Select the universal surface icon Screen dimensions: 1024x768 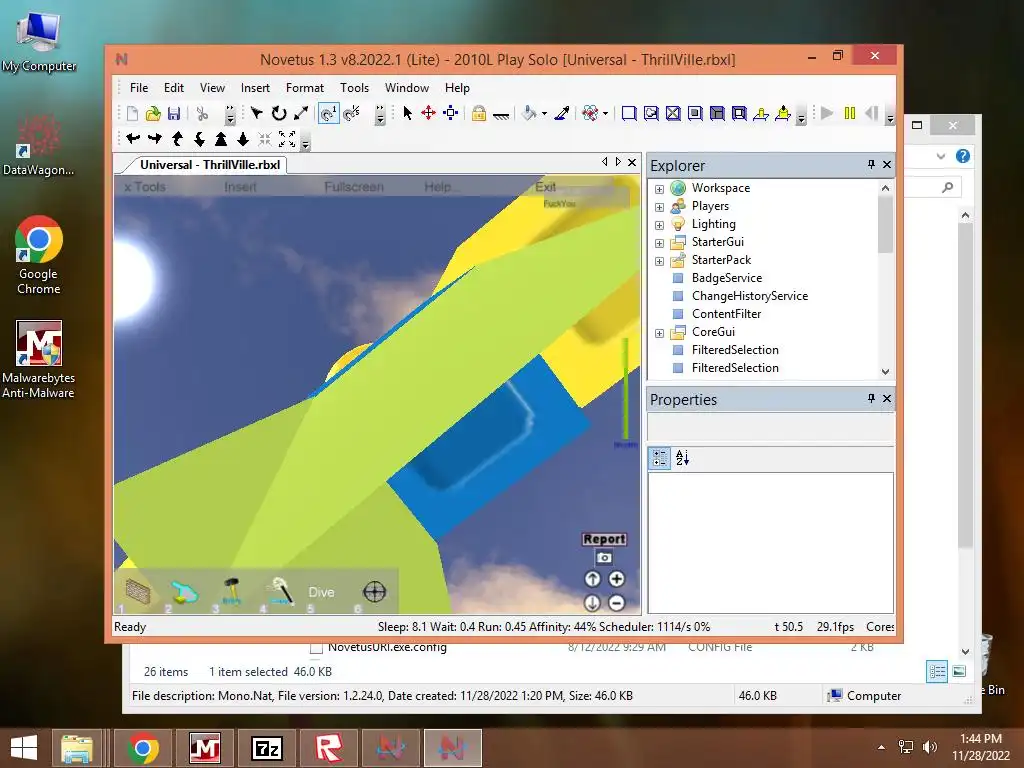point(739,114)
